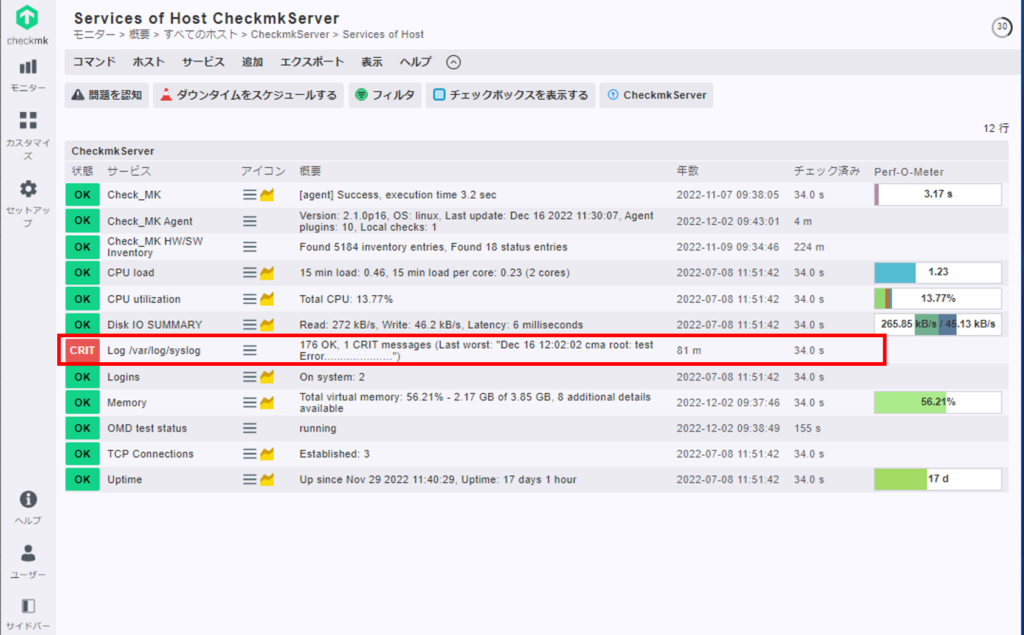Open action menu for Check_MK service

249,195
